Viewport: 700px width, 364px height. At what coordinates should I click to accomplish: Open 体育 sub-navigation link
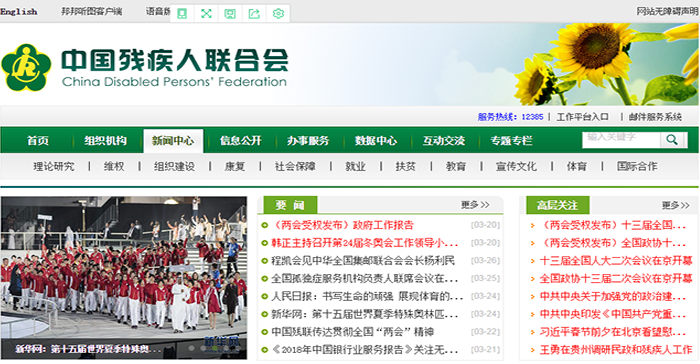click(576, 167)
